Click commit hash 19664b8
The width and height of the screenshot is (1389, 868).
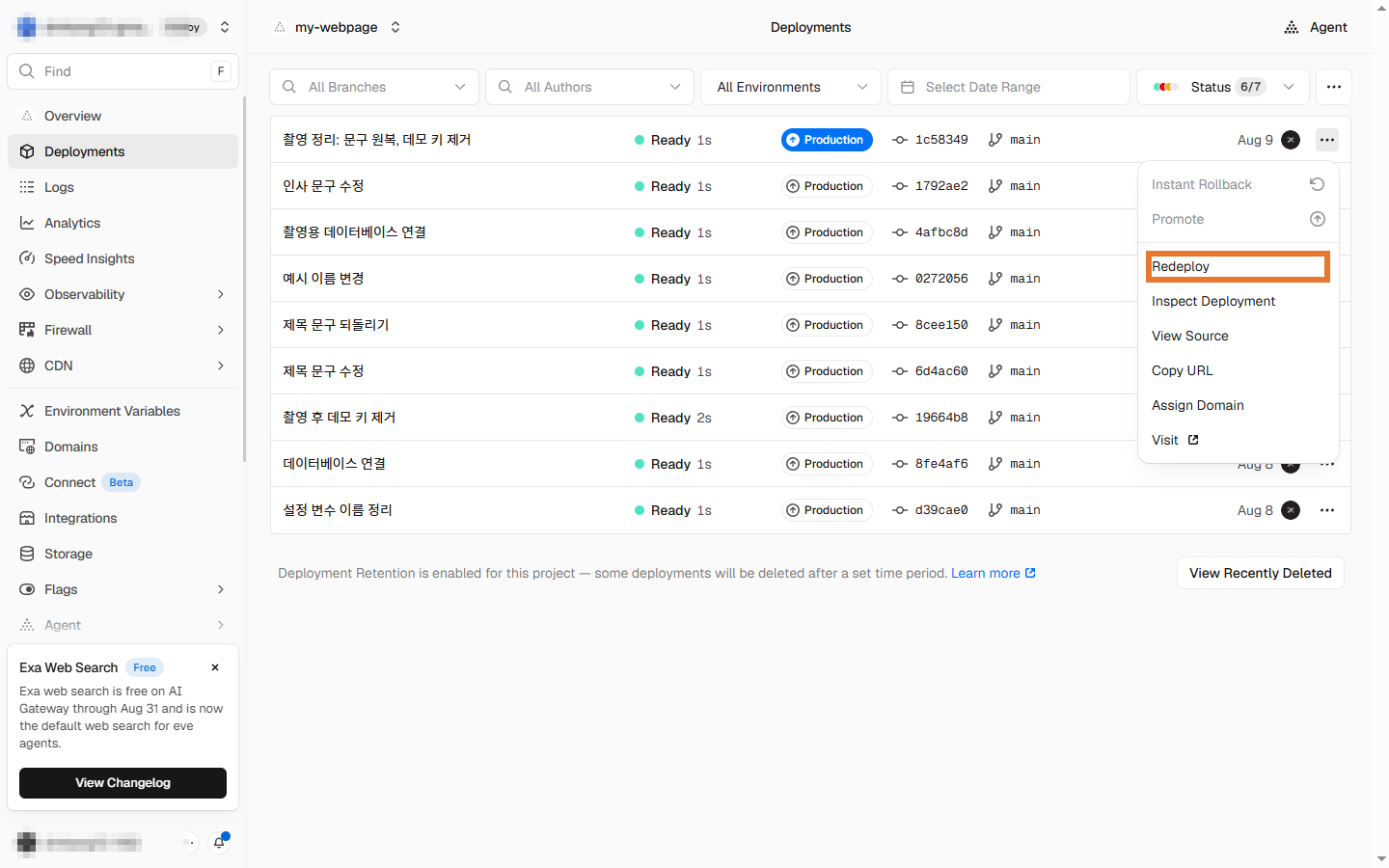pos(941,418)
